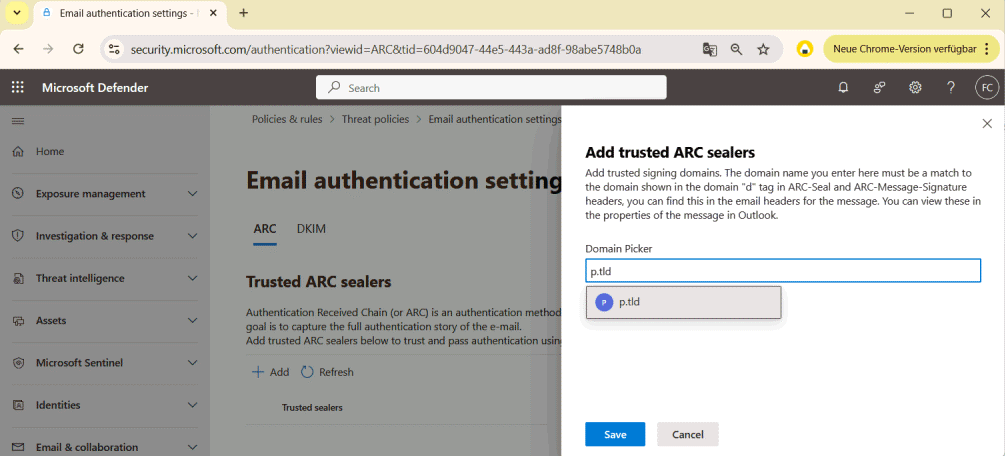This screenshot has height=456, width=1005.
Task: Expand the Threat intelligence section
Action: [105, 278]
